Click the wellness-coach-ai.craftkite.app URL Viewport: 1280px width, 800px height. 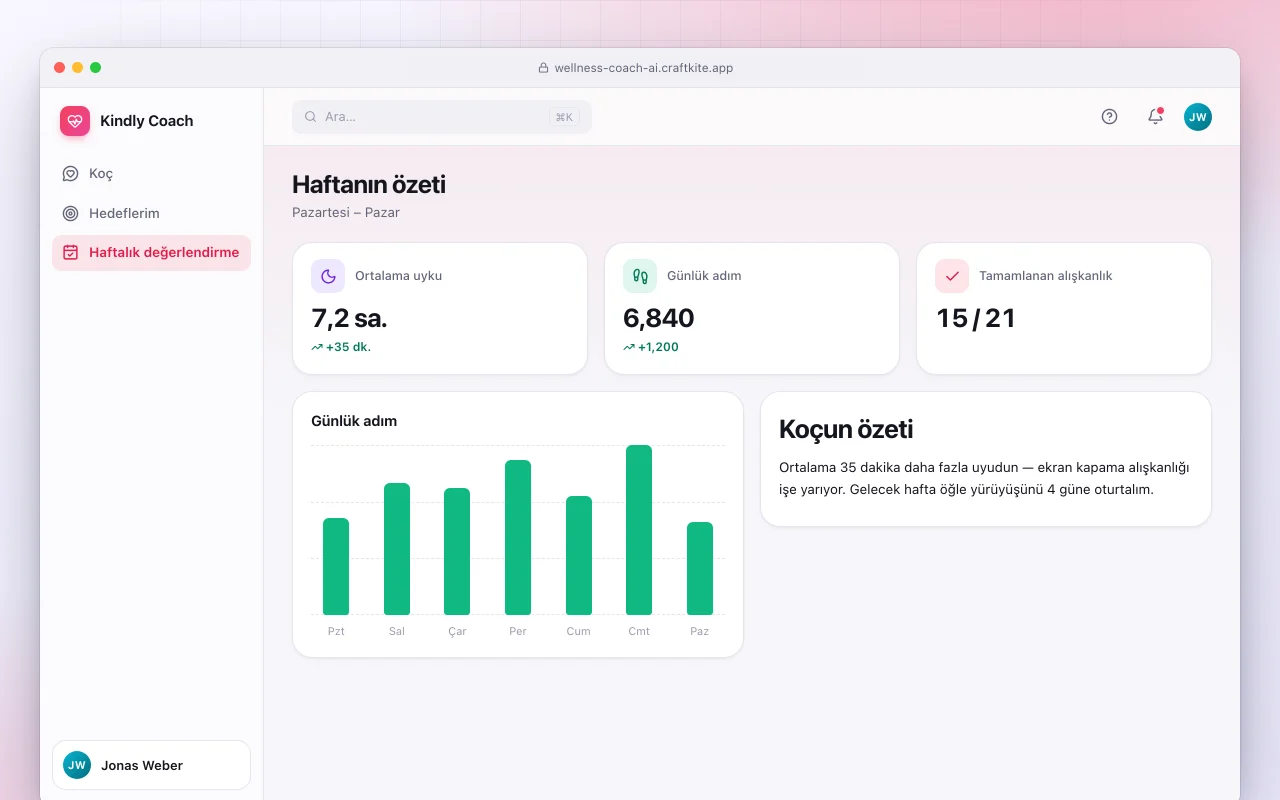tap(644, 68)
